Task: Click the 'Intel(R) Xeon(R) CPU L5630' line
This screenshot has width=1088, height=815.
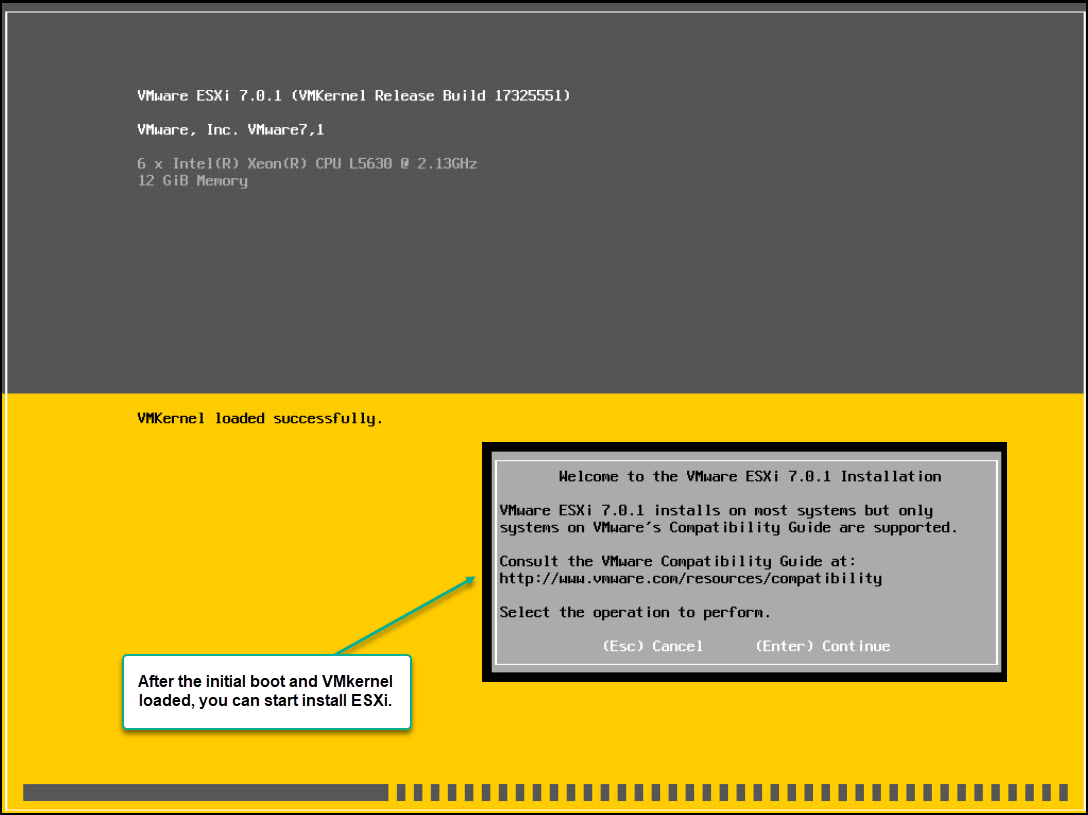Action: pos(307,164)
